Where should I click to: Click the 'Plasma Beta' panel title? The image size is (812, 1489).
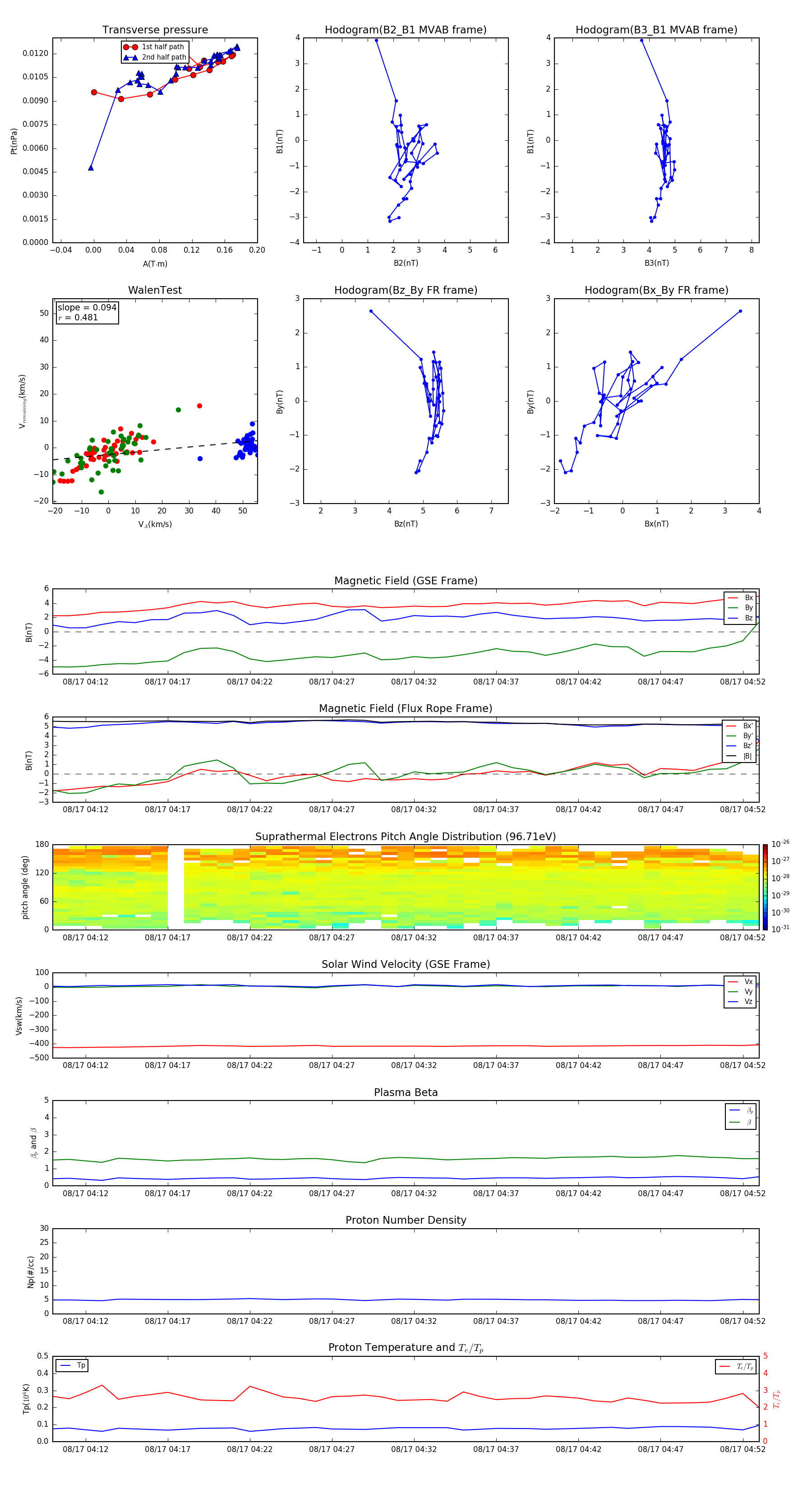(406, 1093)
